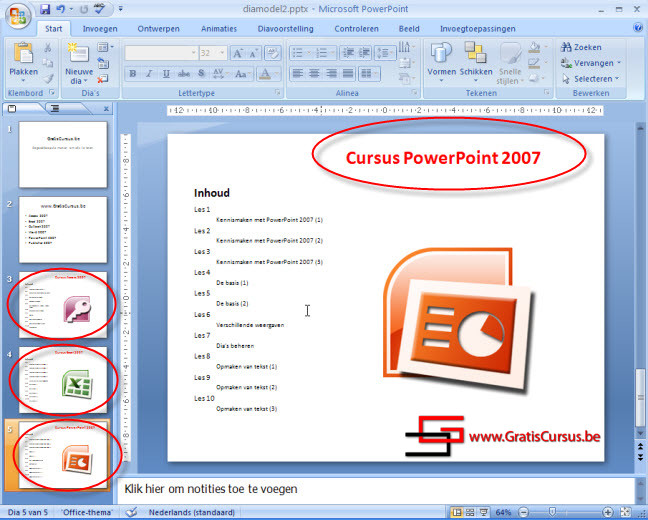
Task: Decrease the list indent level
Action: click(x=348, y=53)
